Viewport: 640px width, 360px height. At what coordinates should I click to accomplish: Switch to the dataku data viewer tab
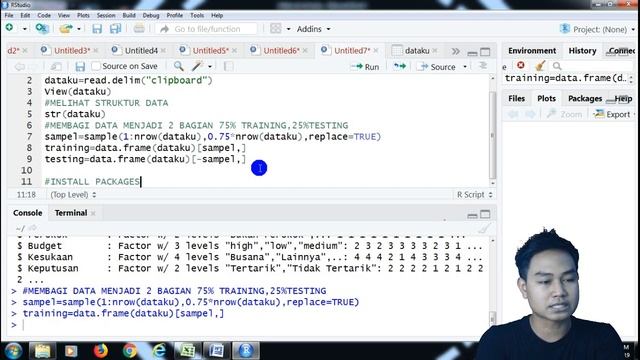click(417, 51)
